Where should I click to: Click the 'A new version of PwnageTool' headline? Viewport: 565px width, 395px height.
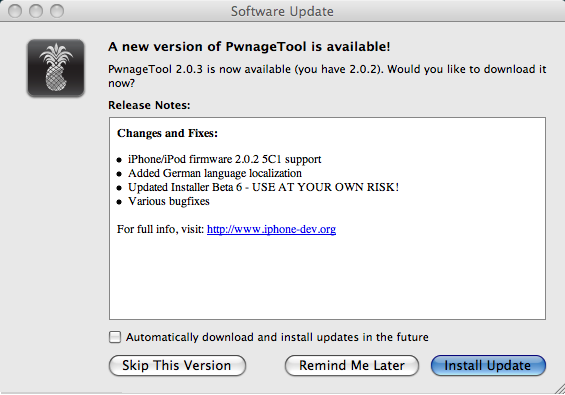[x=249, y=46]
